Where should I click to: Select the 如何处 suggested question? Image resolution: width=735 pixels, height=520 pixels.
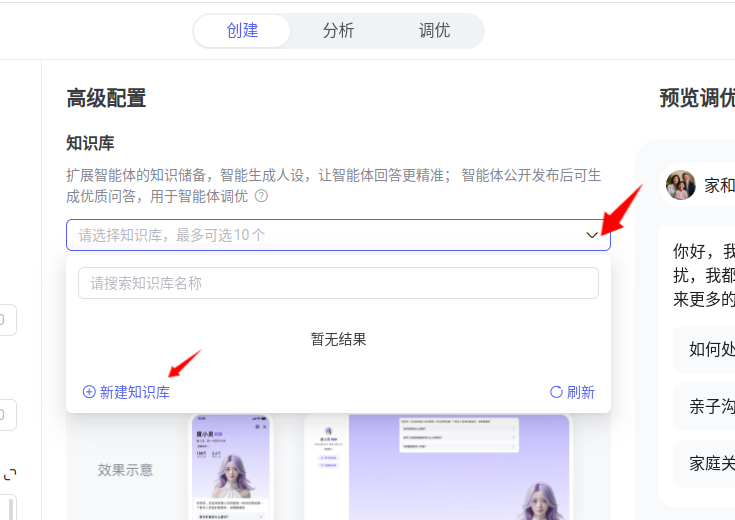pos(704,350)
